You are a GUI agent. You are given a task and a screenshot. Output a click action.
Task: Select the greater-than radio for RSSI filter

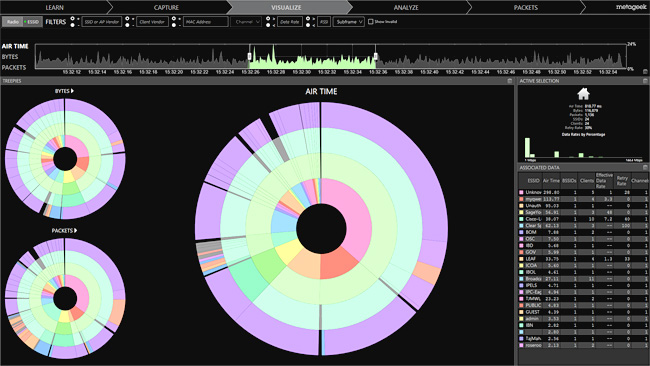pyautogui.click(x=308, y=19)
